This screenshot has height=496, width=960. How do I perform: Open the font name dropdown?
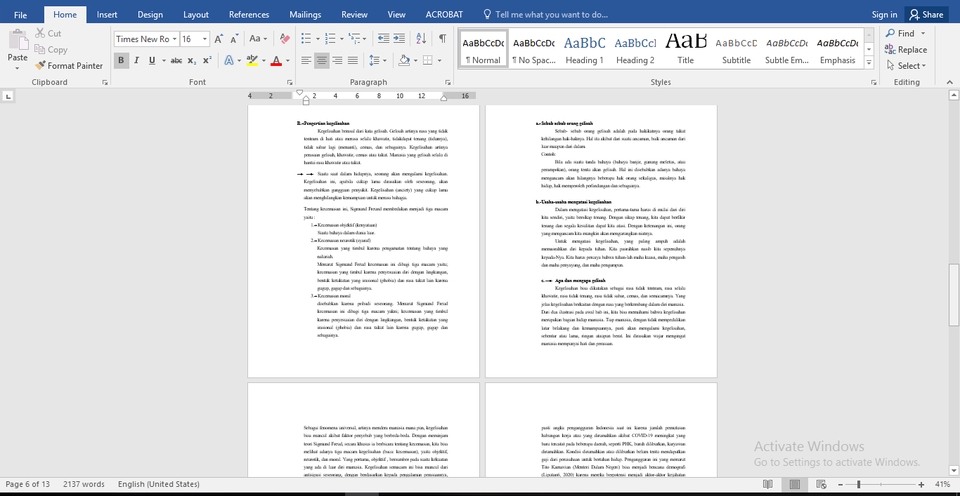point(174,39)
